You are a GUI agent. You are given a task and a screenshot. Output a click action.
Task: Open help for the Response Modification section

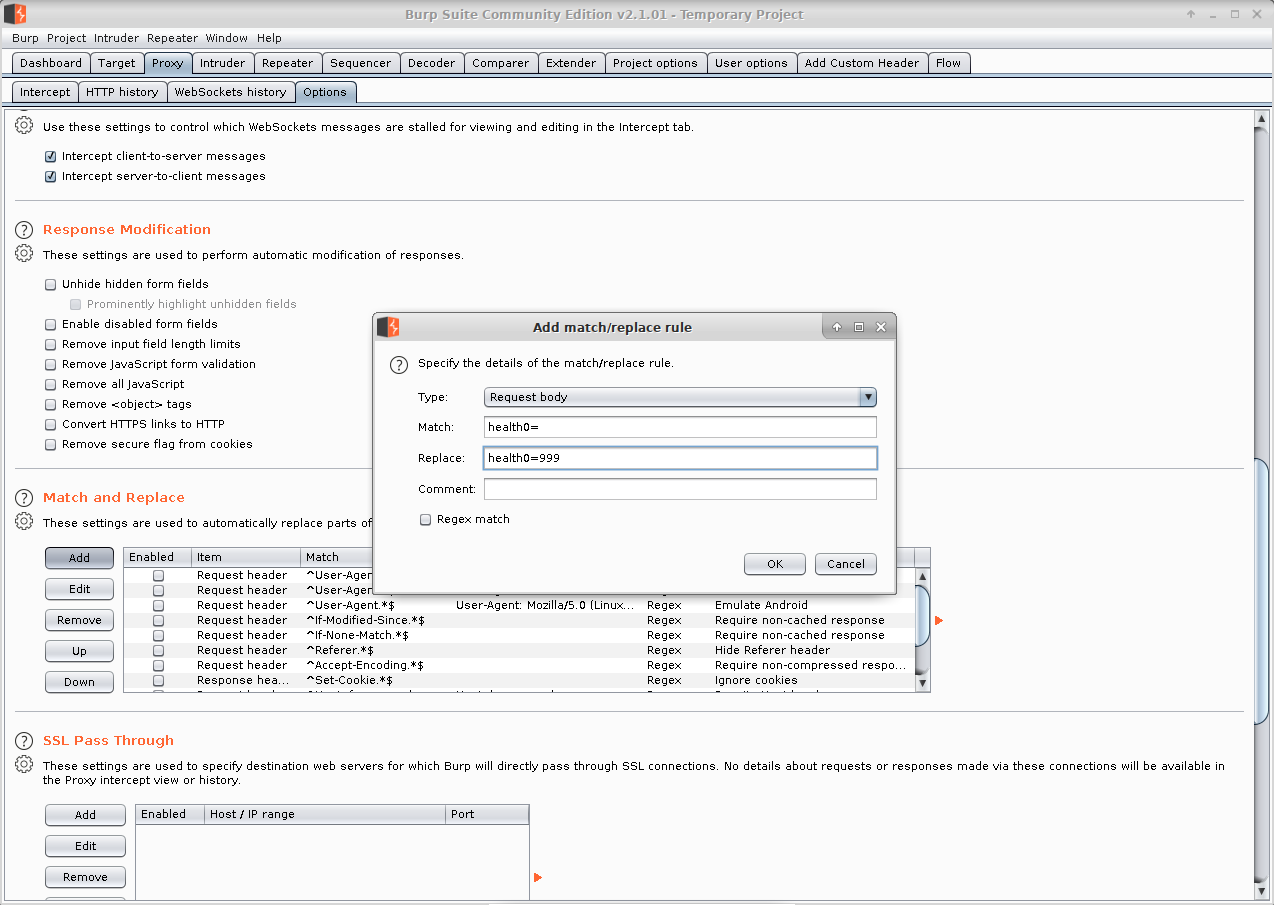tap(24, 230)
